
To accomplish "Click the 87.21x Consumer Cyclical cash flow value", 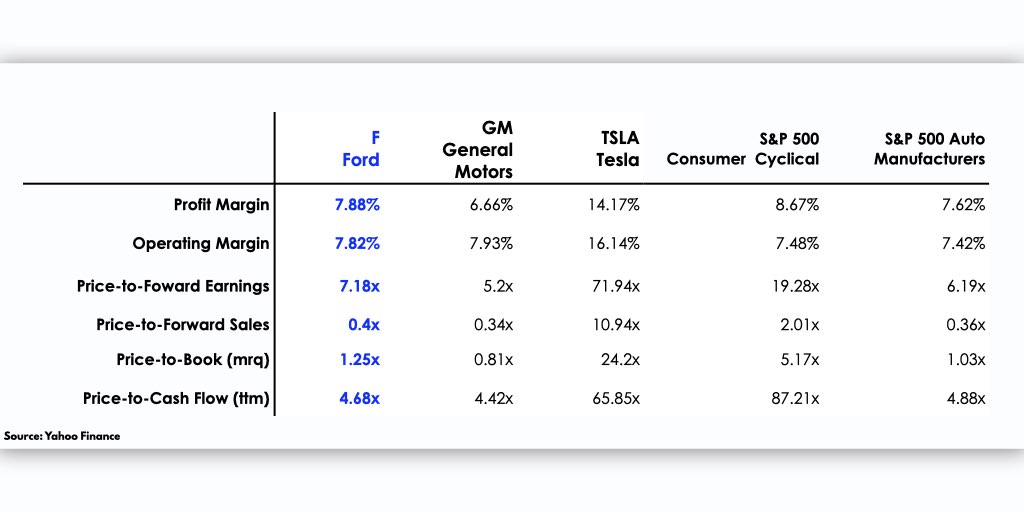I will tap(795, 398).
